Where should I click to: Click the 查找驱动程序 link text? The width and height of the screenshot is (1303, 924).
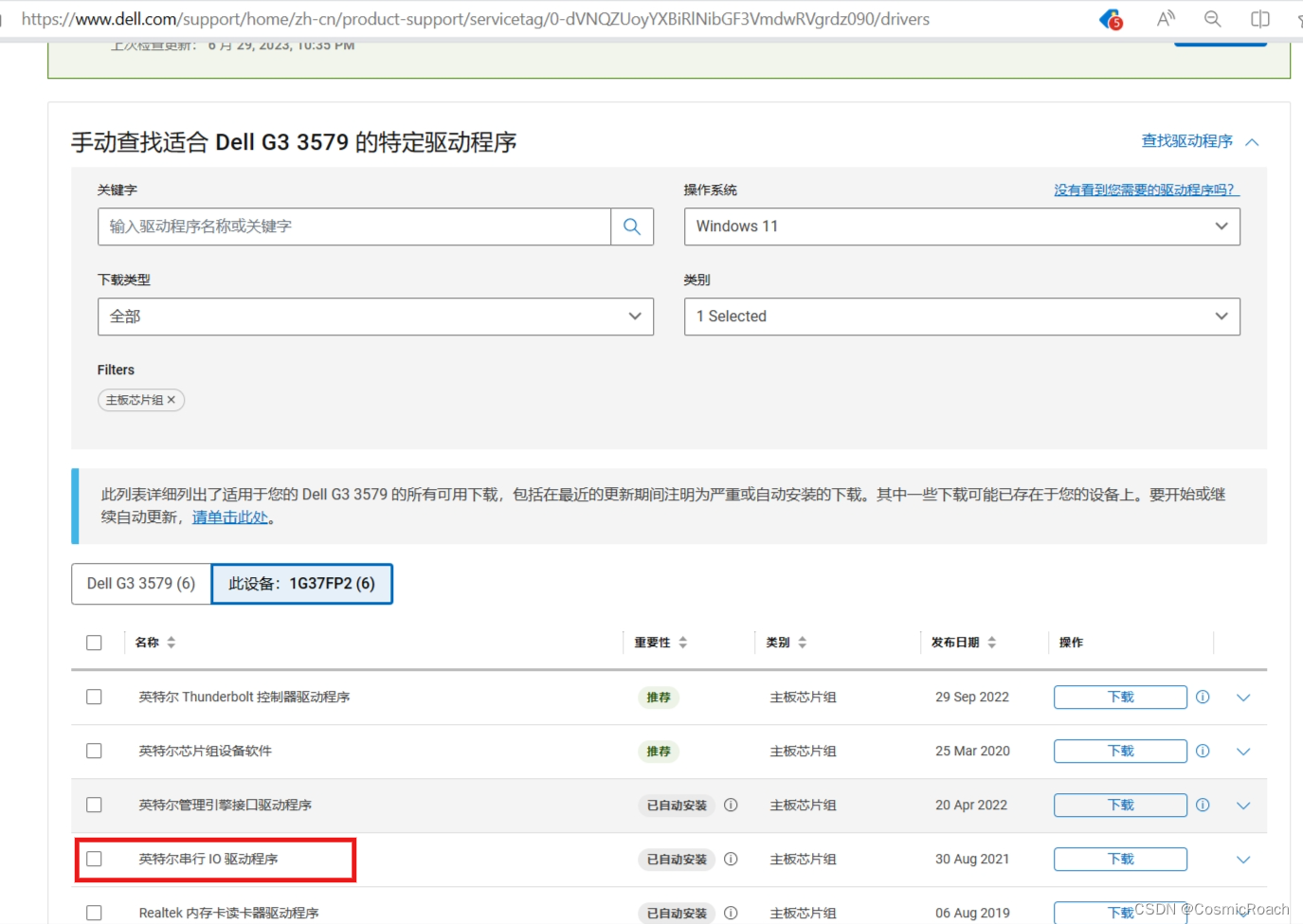click(1186, 141)
